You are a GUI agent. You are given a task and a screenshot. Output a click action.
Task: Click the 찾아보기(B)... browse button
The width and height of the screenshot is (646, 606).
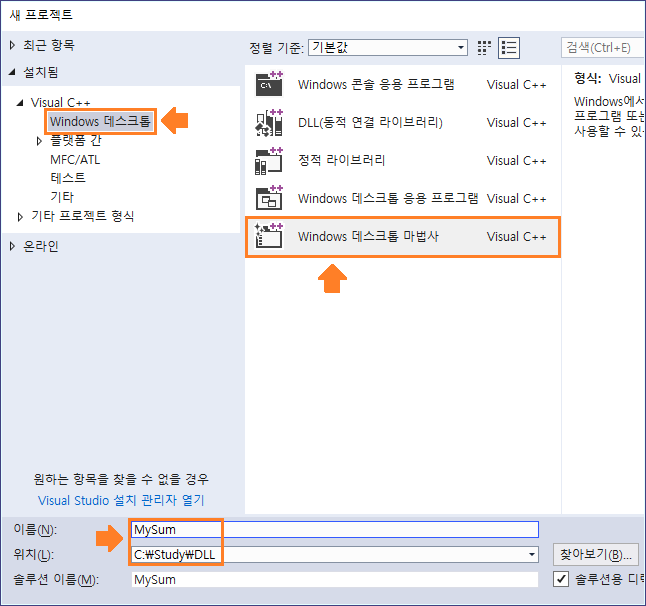tap(595, 555)
